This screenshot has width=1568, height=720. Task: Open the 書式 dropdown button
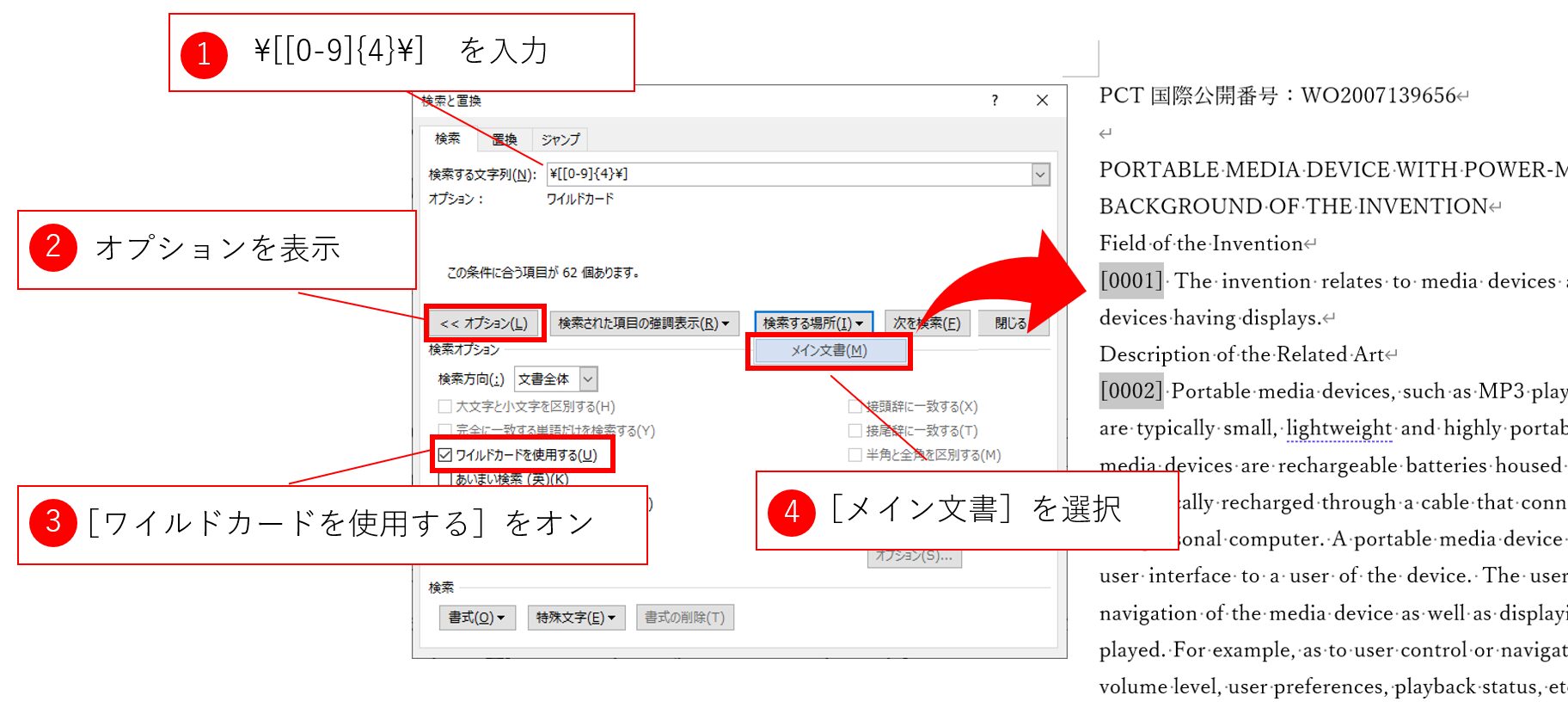[x=476, y=618]
